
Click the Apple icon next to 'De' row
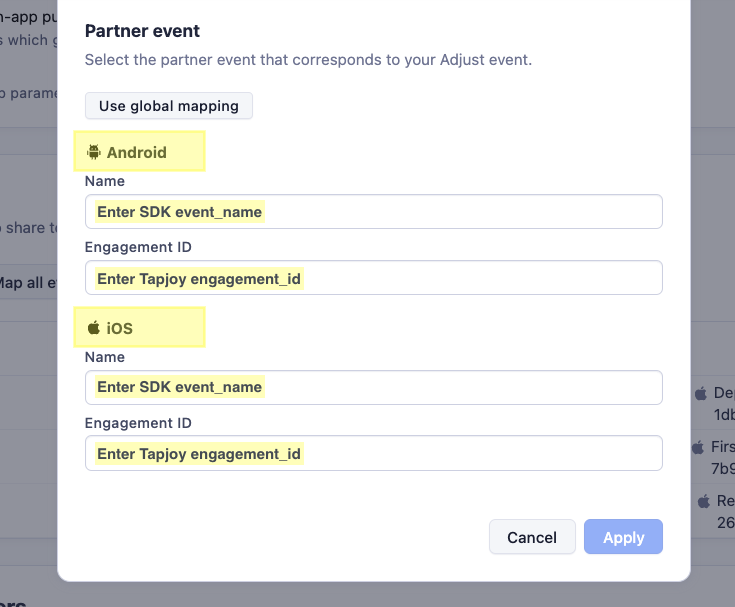[701, 393]
